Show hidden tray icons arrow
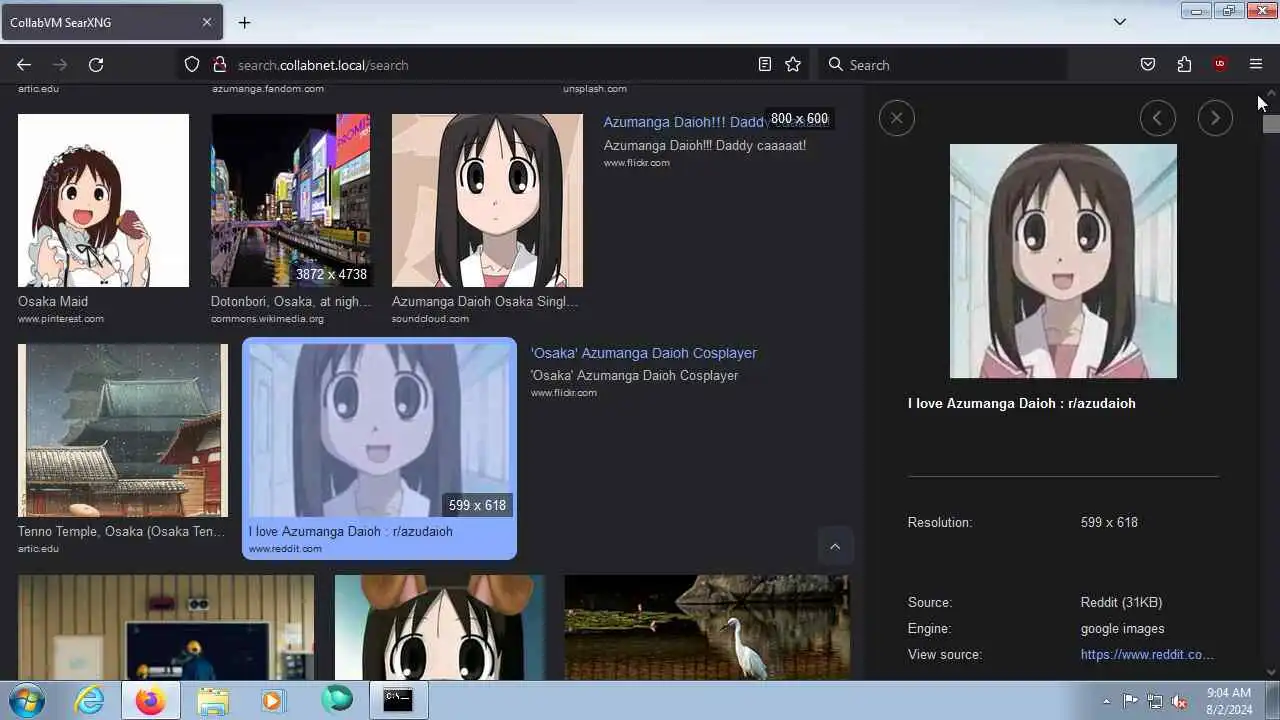 tap(1106, 701)
